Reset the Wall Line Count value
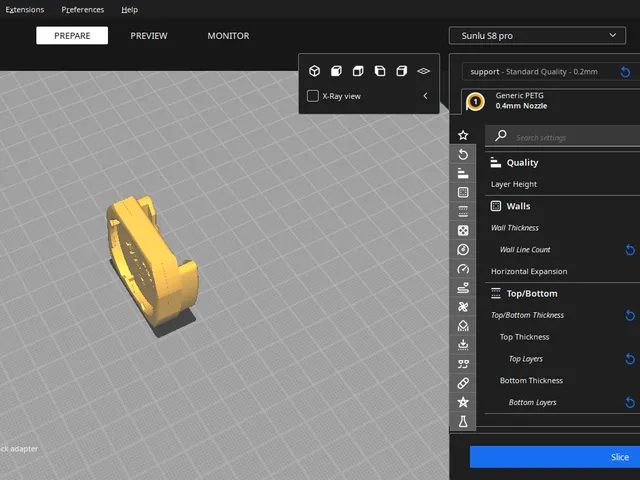640x480 pixels. (630, 250)
